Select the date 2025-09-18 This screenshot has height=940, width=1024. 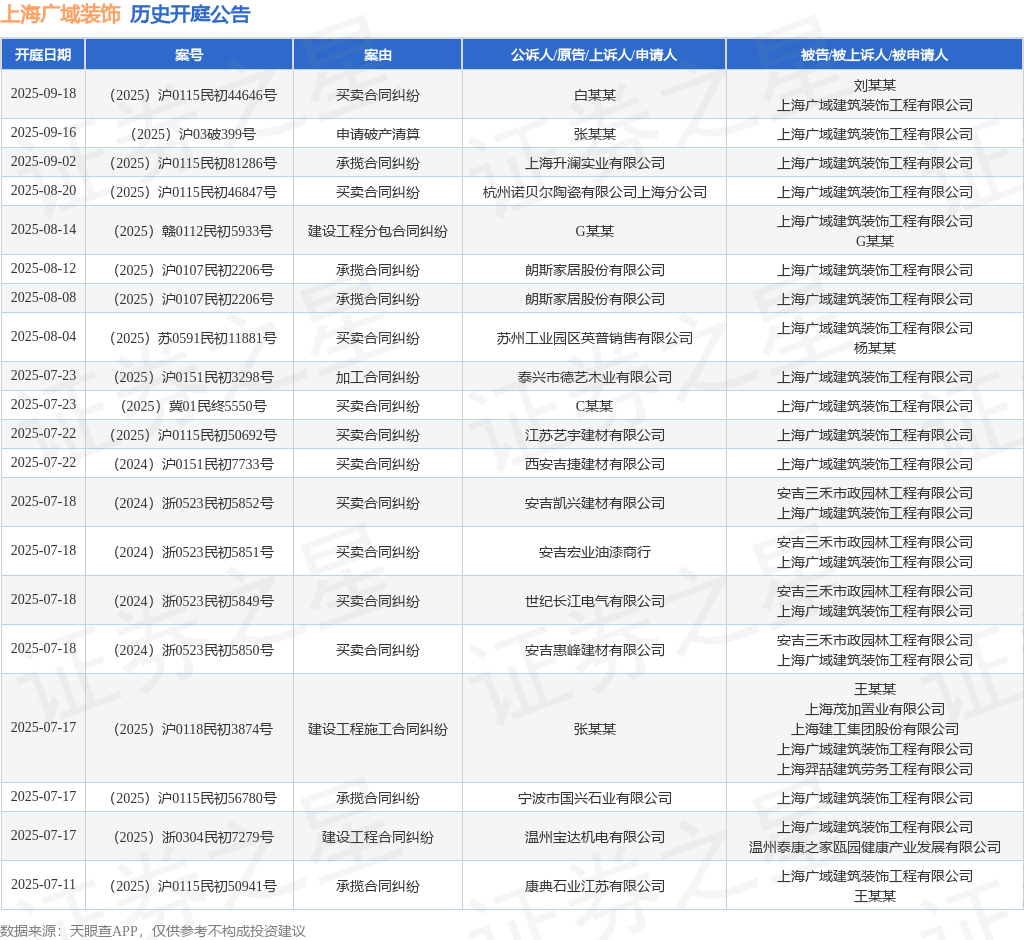pos(43,93)
